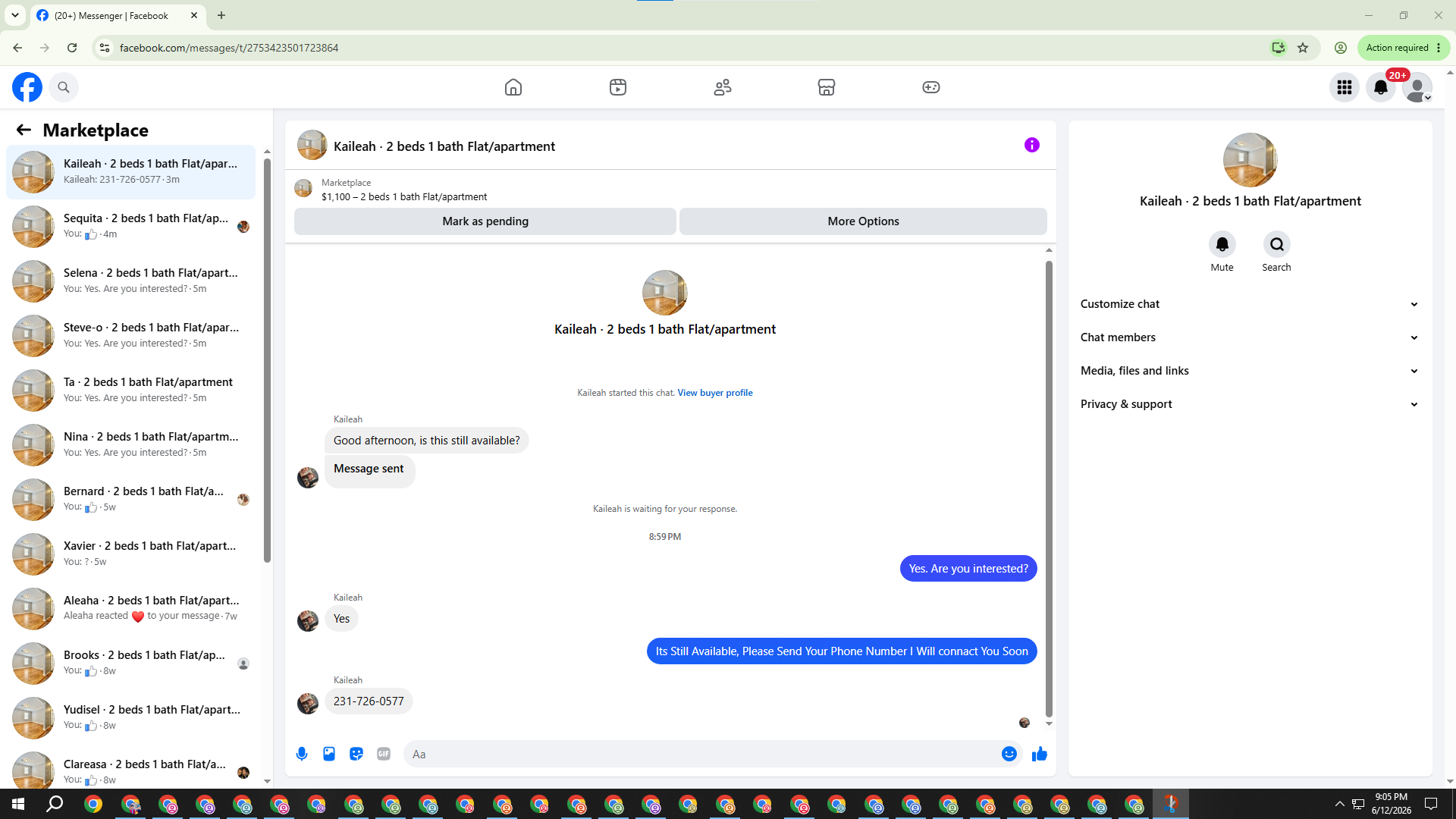
Task: Open the emoji picker
Action: (1009, 754)
